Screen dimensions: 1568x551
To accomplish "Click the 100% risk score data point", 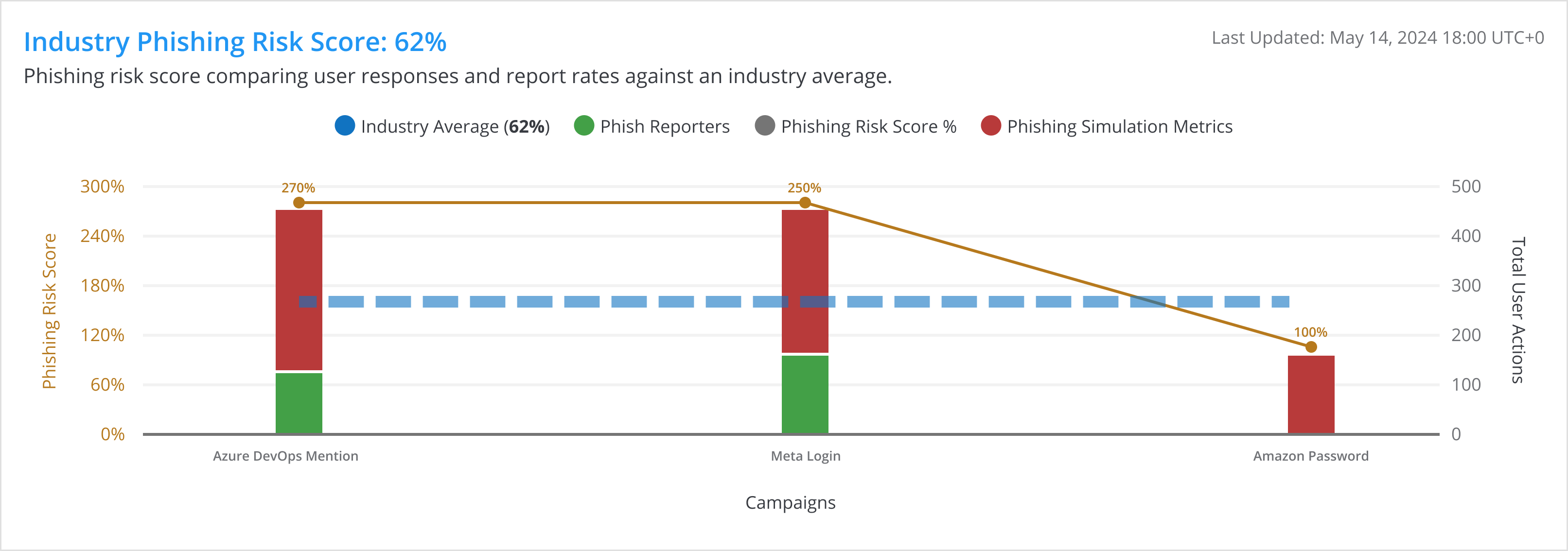I will click(x=1310, y=346).
